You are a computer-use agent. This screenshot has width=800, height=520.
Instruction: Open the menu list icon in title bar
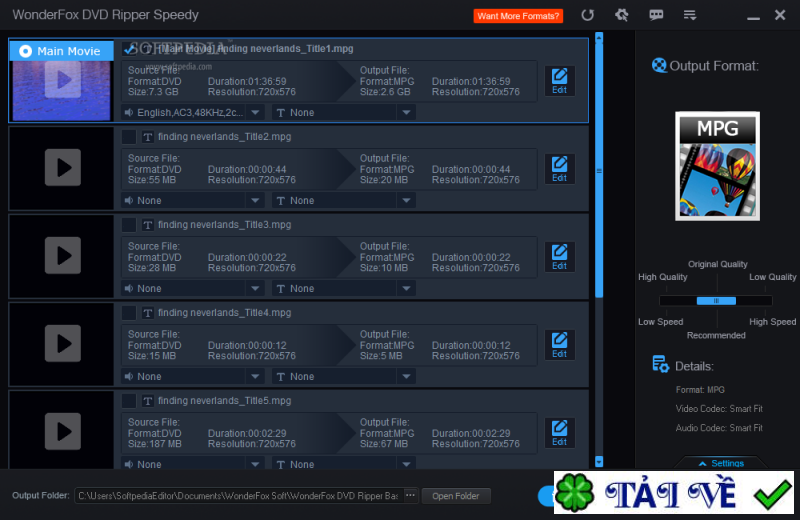[x=690, y=15]
